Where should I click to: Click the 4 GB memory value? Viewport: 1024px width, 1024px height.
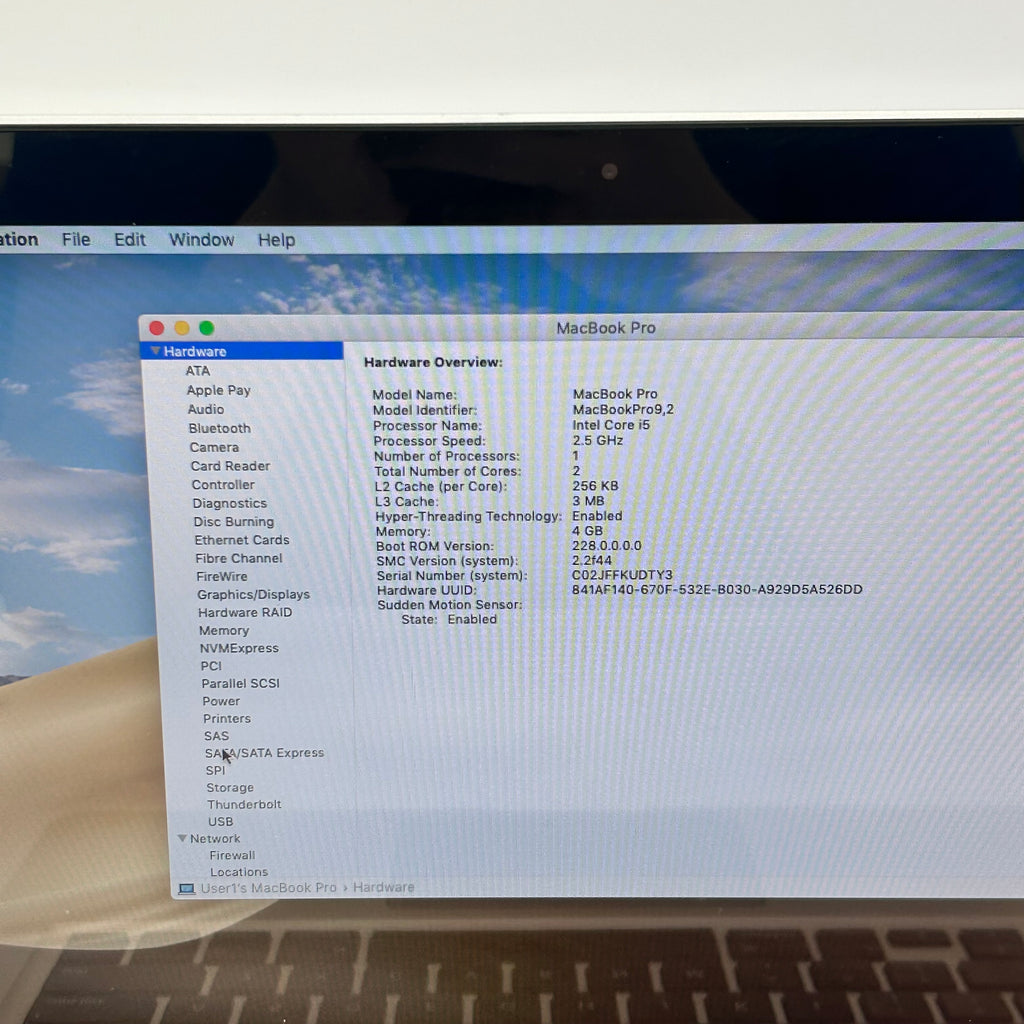[587, 531]
